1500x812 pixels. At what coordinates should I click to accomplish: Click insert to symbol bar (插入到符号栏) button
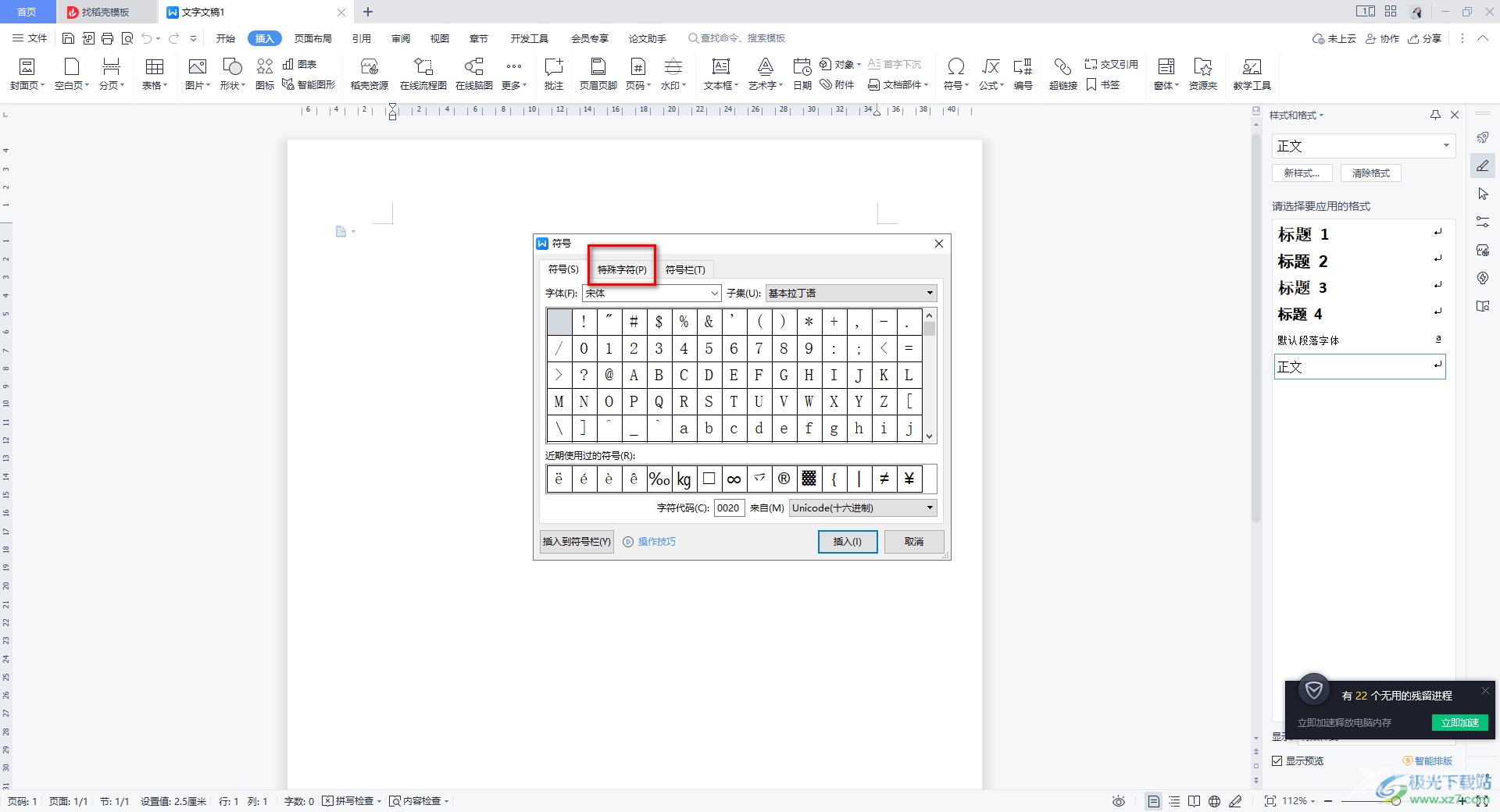coord(577,542)
